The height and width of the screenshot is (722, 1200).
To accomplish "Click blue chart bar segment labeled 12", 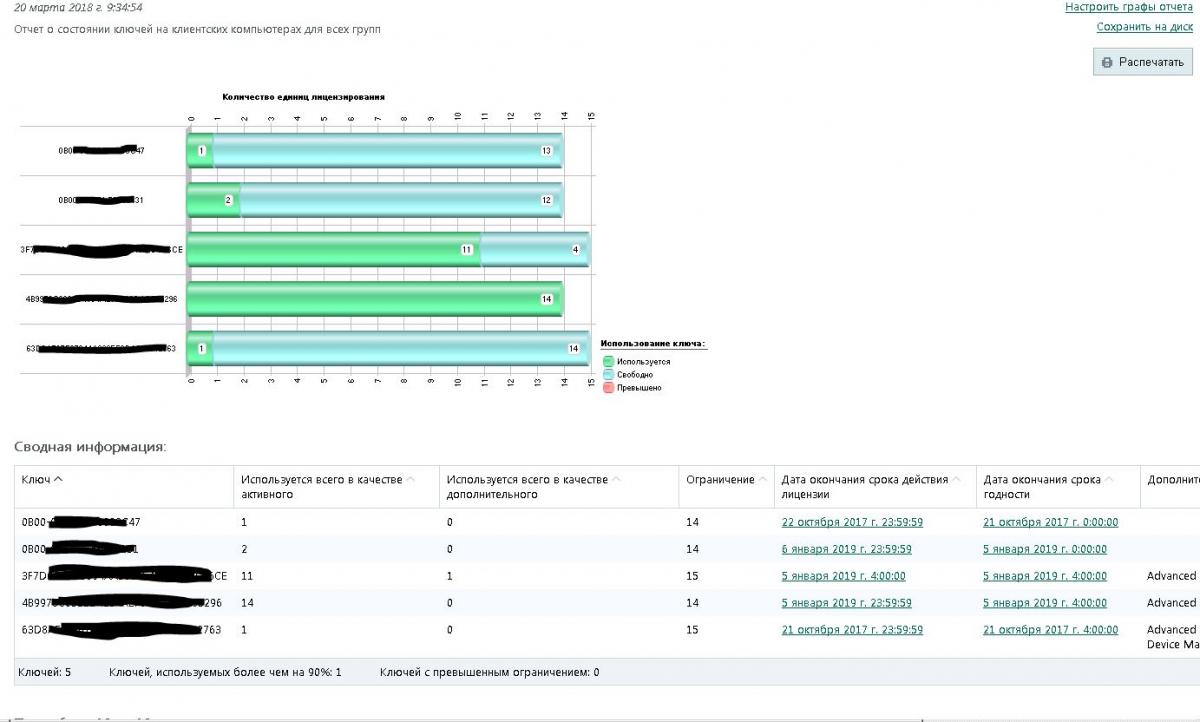I will point(401,200).
